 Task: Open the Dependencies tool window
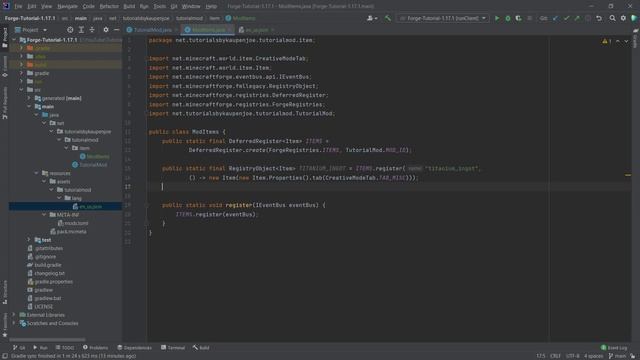[x=134, y=348]
